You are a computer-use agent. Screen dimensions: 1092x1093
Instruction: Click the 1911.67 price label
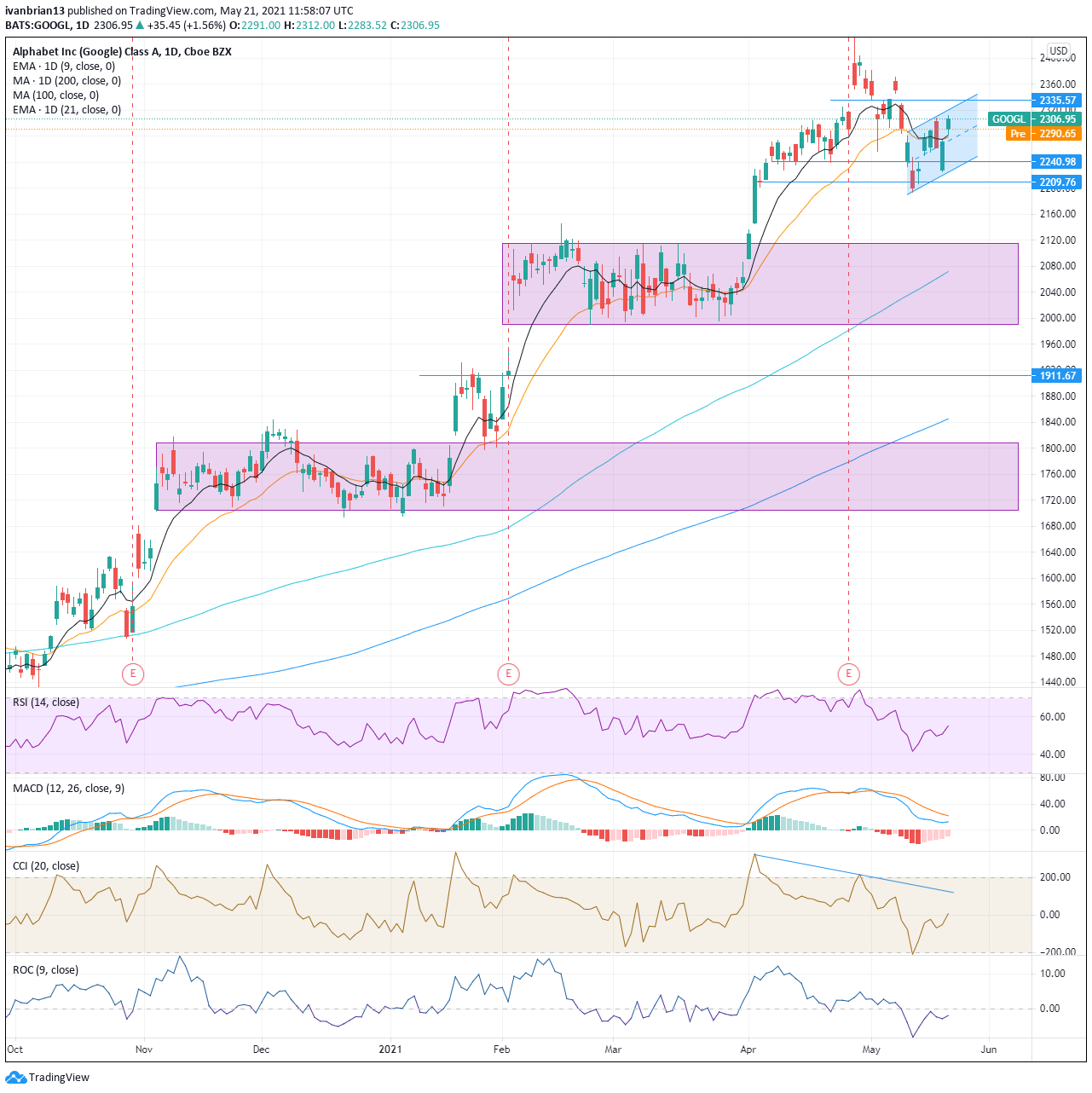[x=1057, y=376]
